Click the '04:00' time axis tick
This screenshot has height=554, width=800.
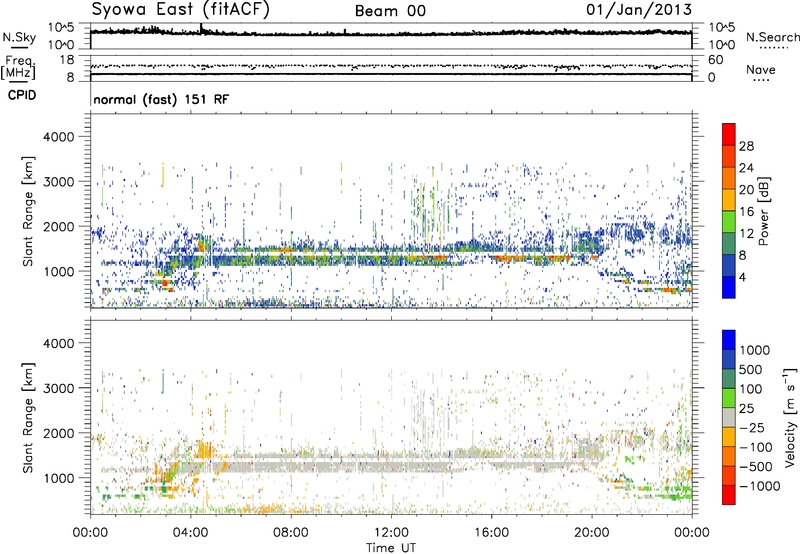point(191,533)
